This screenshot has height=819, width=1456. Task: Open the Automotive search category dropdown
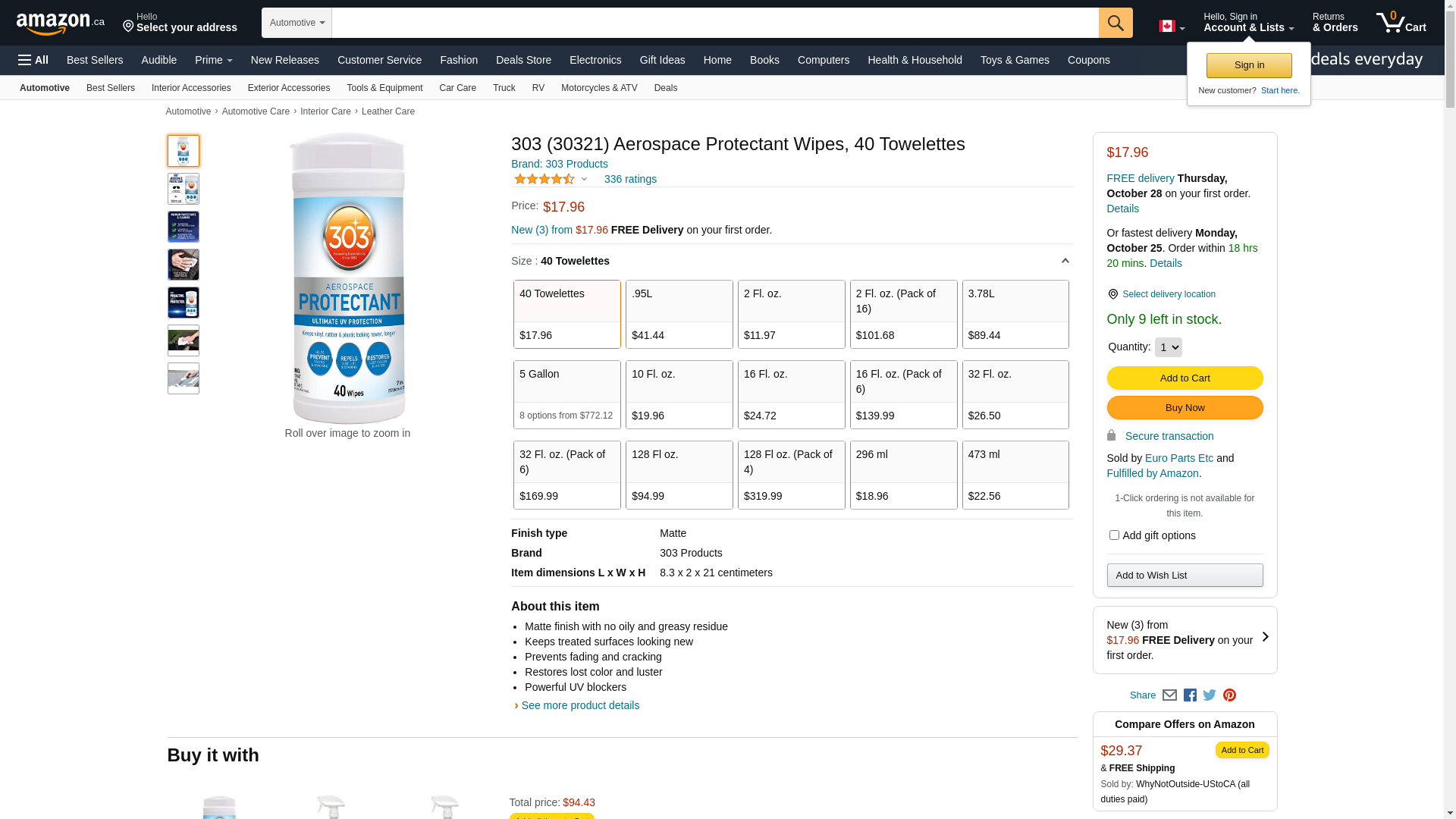(297, 23)
